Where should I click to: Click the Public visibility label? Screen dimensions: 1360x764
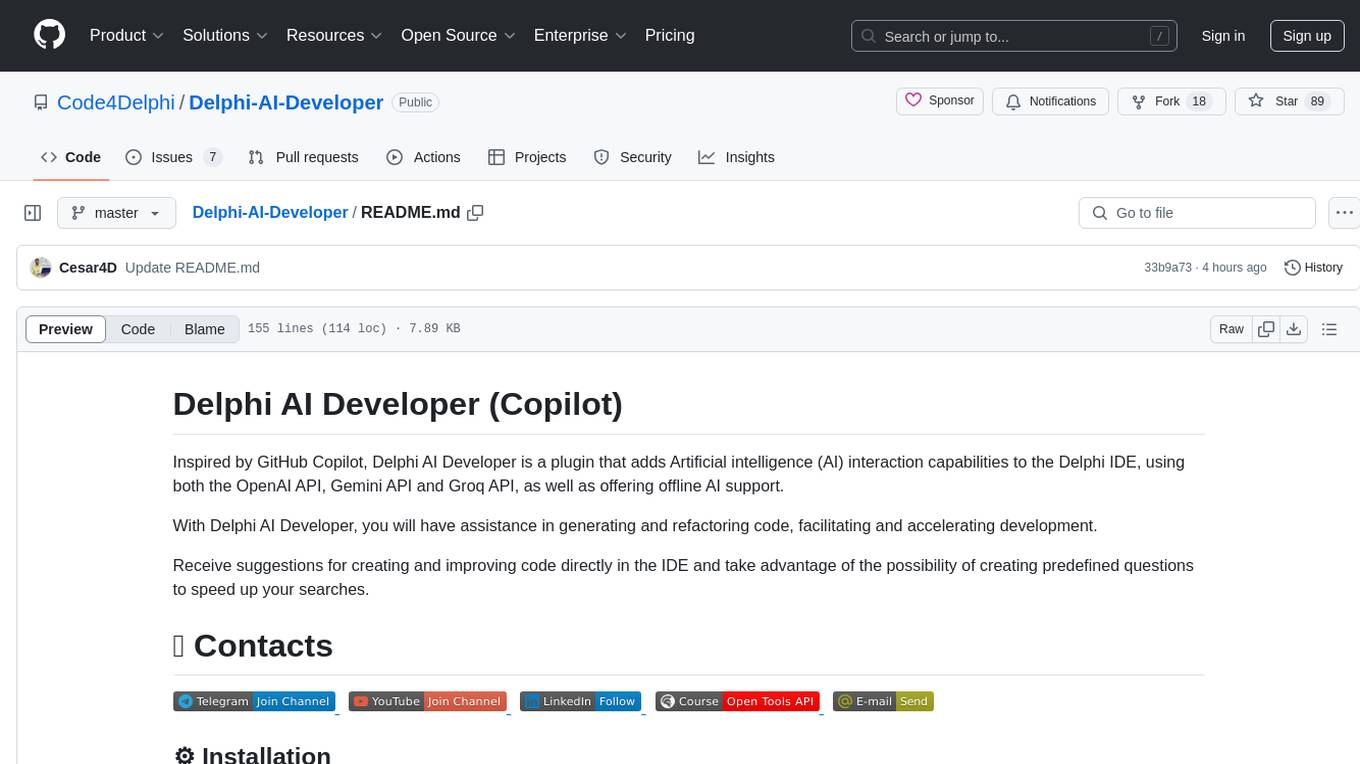pos(415,102)
